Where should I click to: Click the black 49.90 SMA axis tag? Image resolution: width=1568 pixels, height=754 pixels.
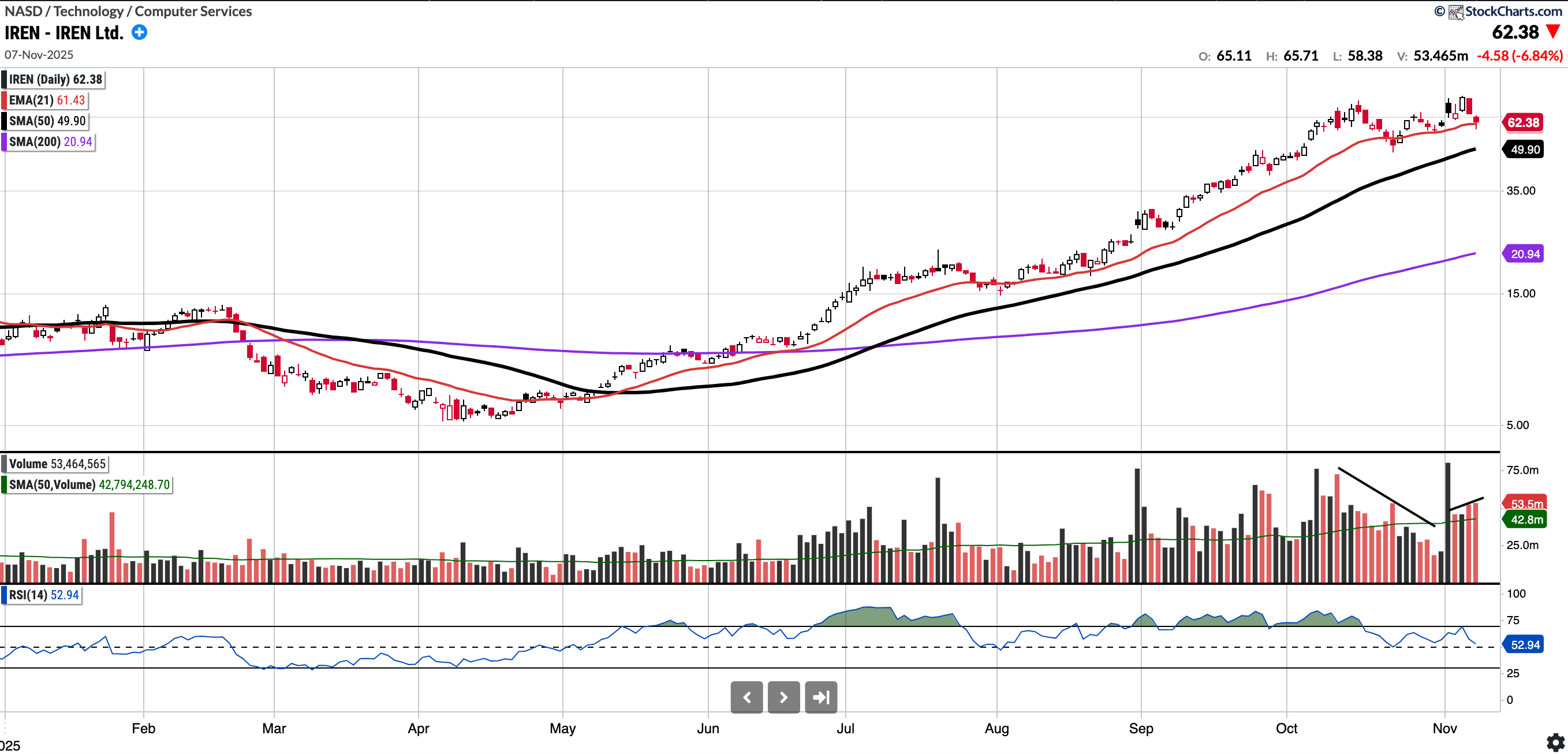click(1524, 149)
